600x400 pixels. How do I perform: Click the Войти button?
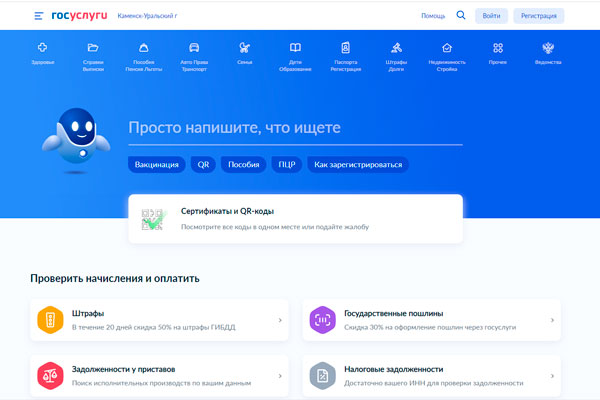click(491, 16)
